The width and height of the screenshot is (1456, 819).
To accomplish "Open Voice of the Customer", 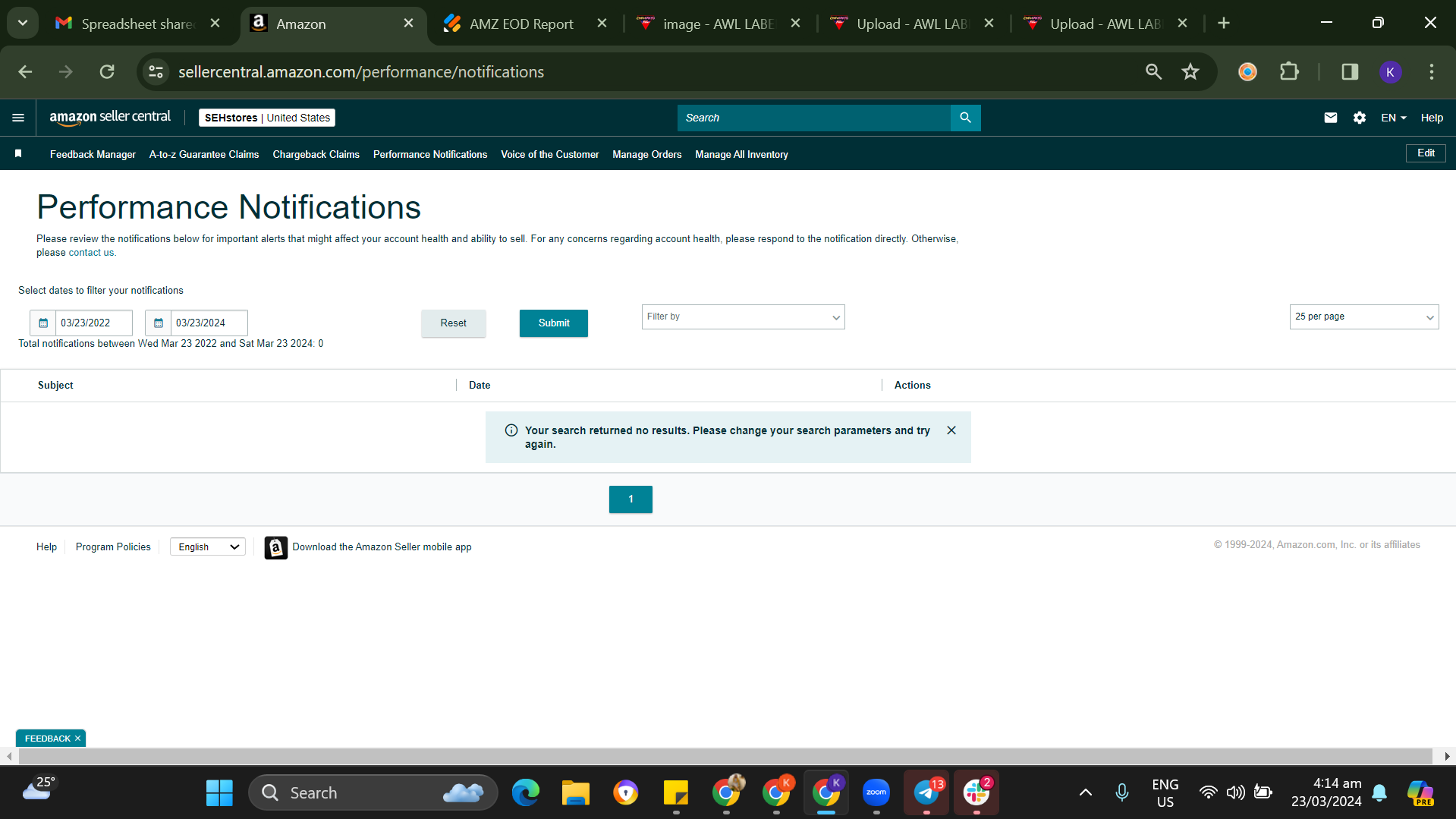I will pyautogui.click(x=549, y=154).
